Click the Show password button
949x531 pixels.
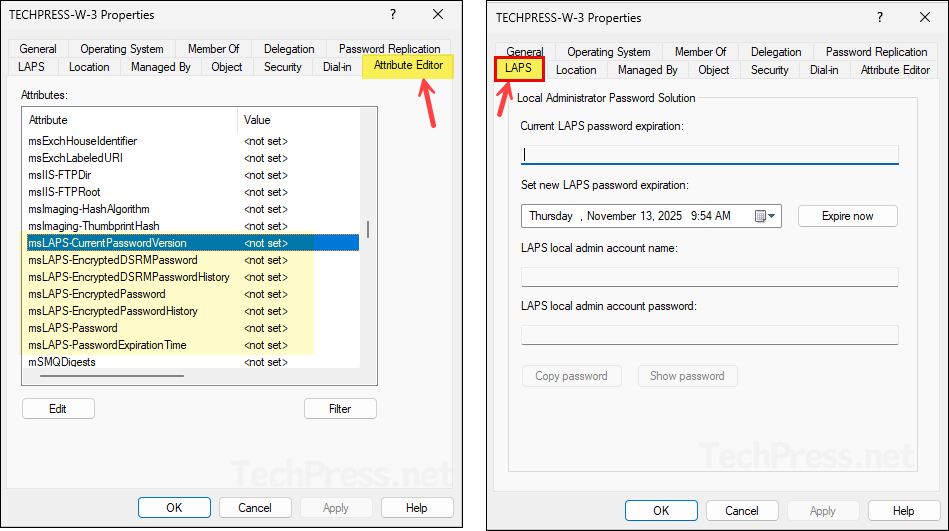pyautogui.click(x=687, y=376)
